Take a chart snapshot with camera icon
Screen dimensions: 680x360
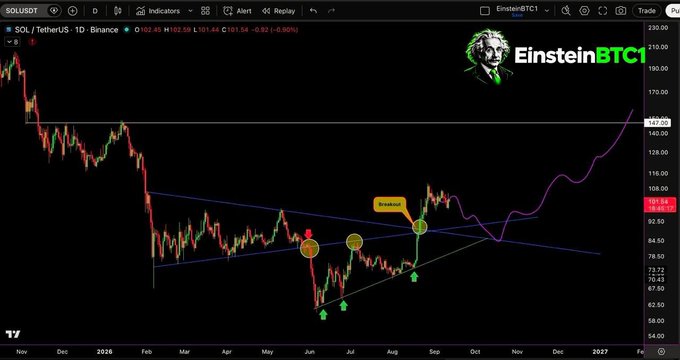coord(621,11)
